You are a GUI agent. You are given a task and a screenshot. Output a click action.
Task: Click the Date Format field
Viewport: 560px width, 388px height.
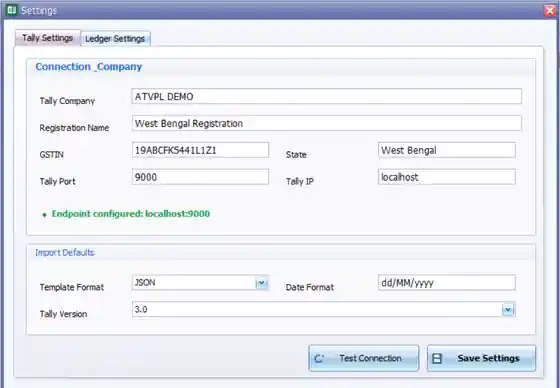[x=446, y=283]
